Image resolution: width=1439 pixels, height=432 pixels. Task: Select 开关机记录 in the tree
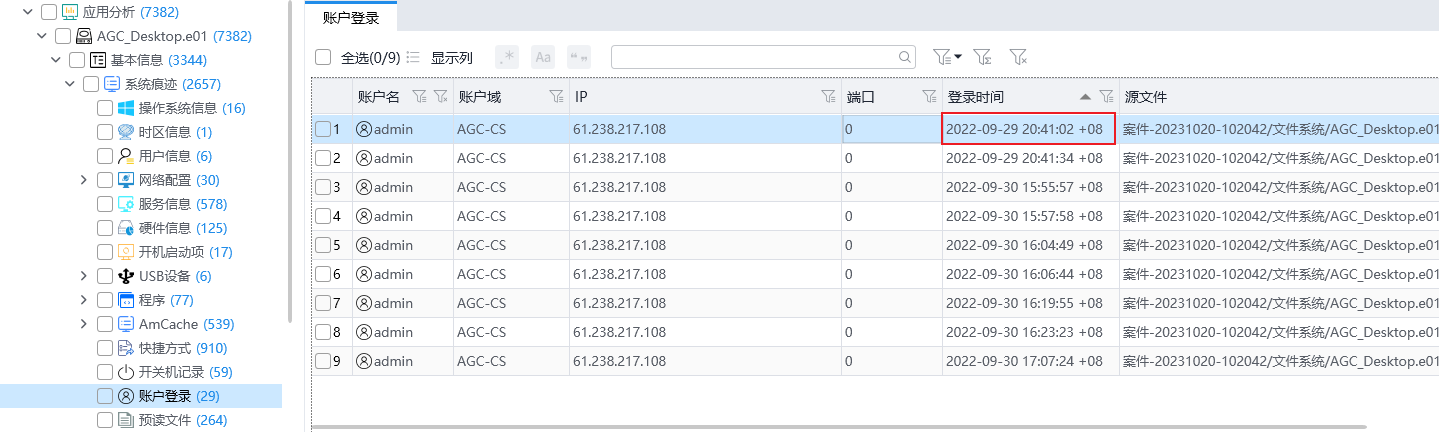coord(171,372)
